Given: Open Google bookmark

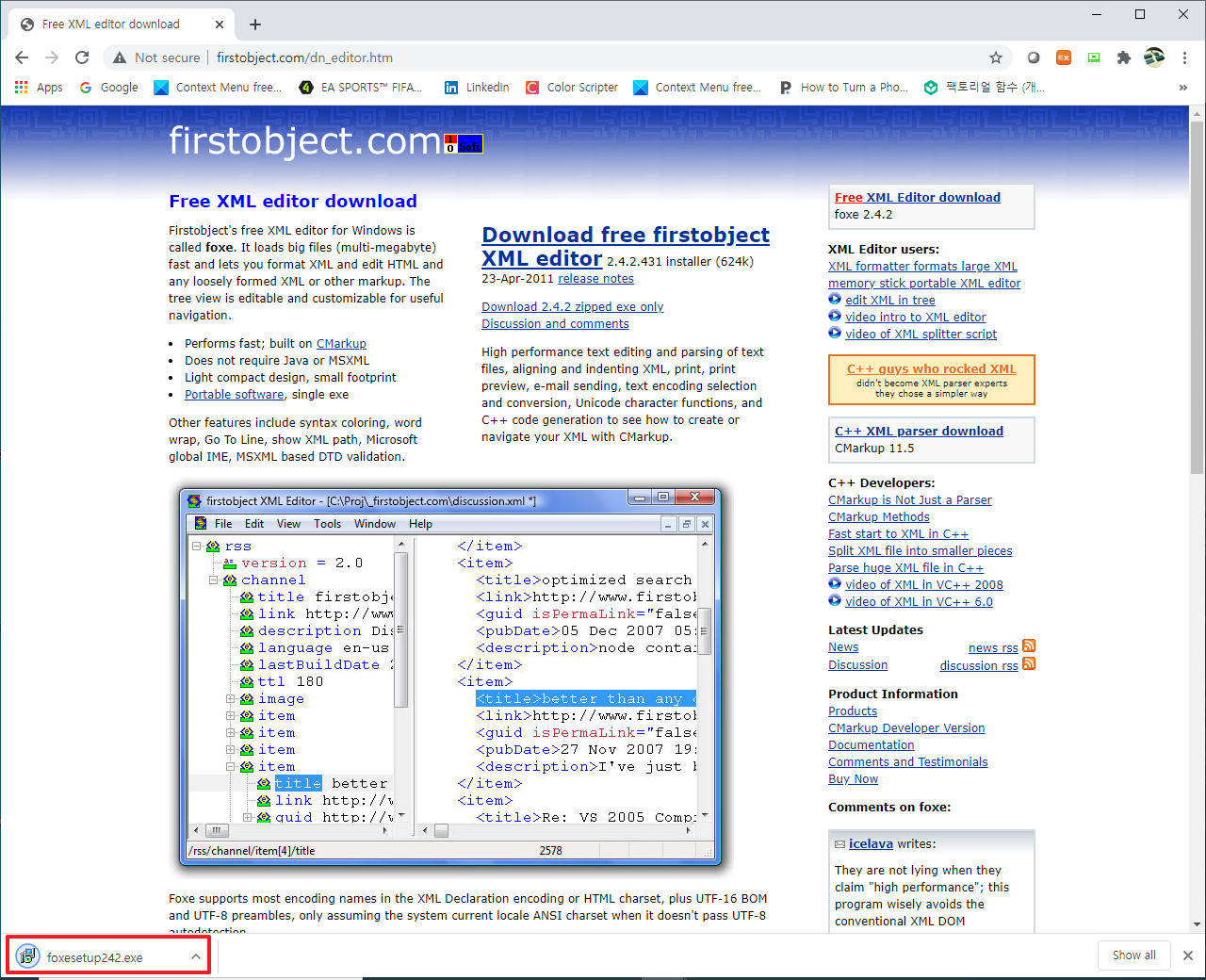Looking at the screenshot, I should 108,88.
